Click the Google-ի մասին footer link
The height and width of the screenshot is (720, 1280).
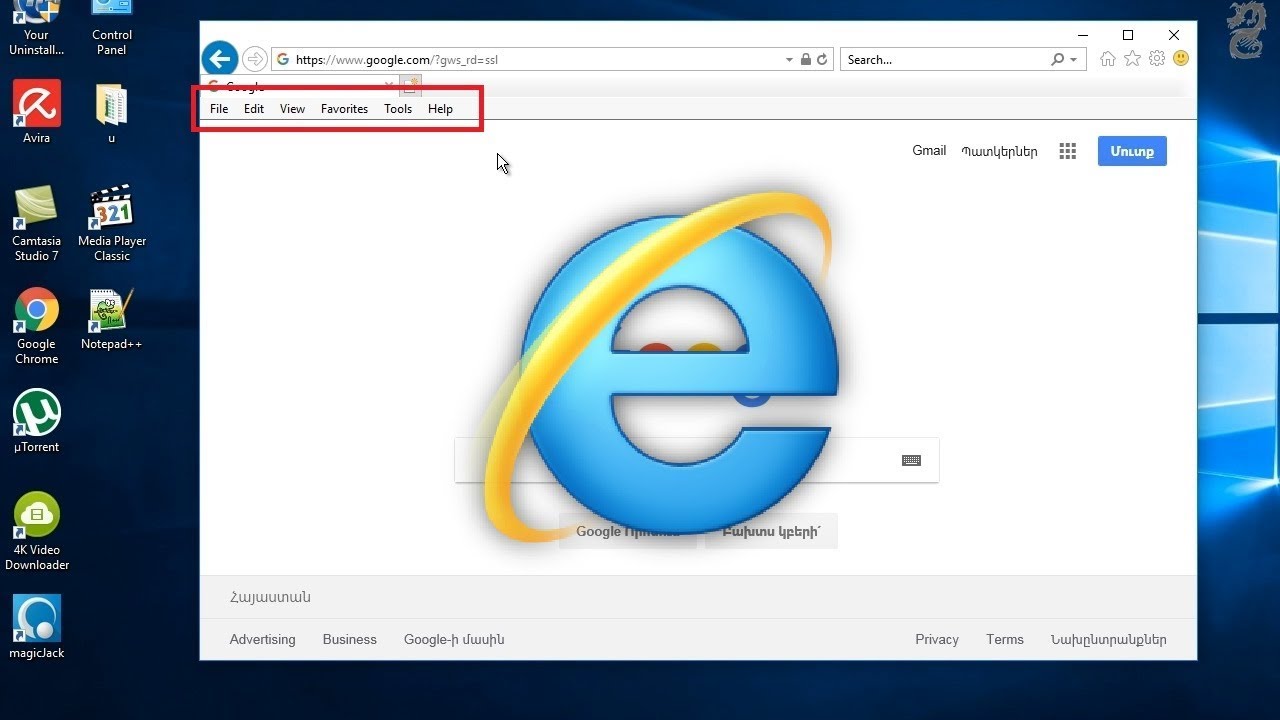(454, 640)
